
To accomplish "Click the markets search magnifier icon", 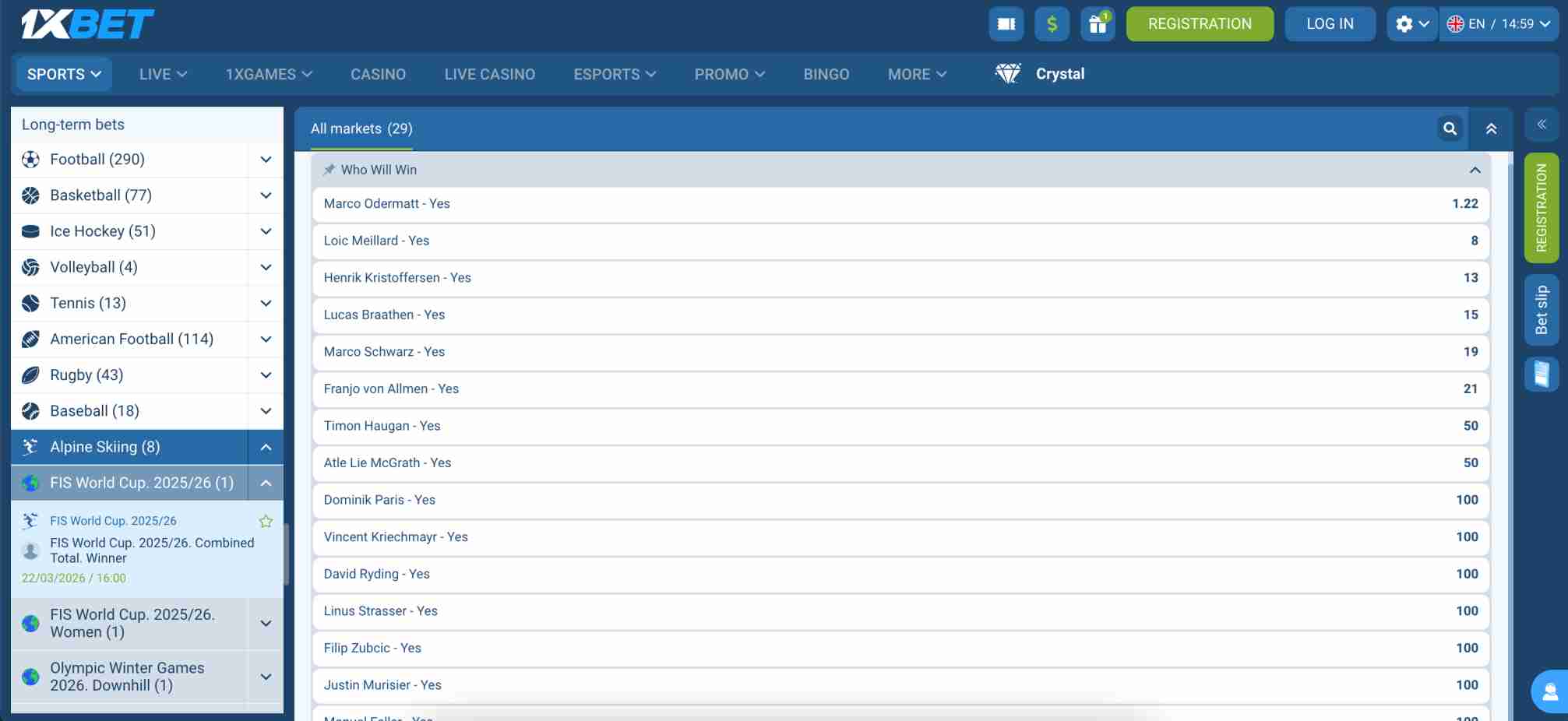I will 1450,128.
